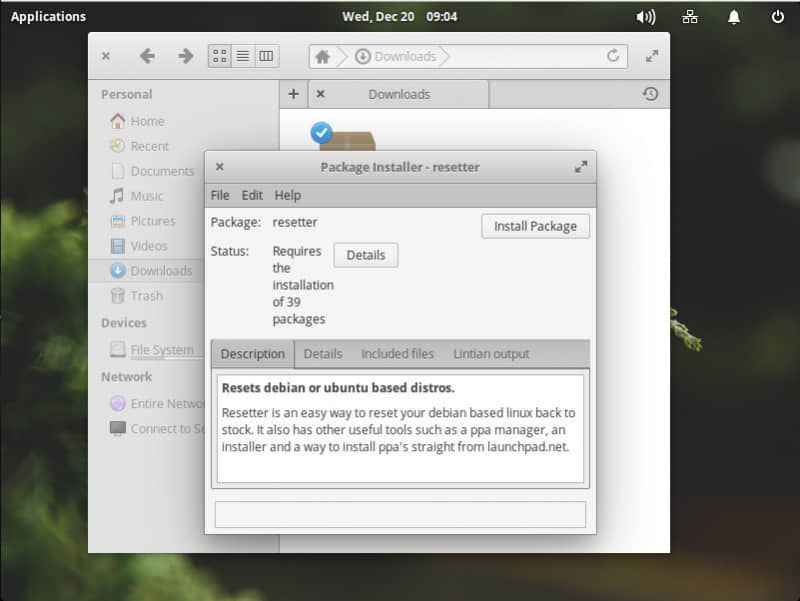This screenshot has height=601, width=800.
Task: Click the Install Package button
Action: pyautogui.click(x=535, y=226)
